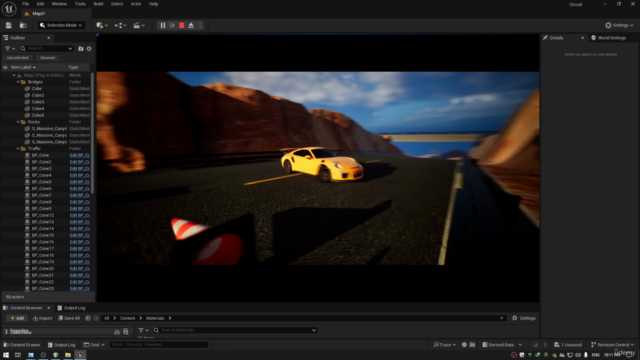Pause the running simulation
This screenshot has width=640, height=360.
point(163,25)
